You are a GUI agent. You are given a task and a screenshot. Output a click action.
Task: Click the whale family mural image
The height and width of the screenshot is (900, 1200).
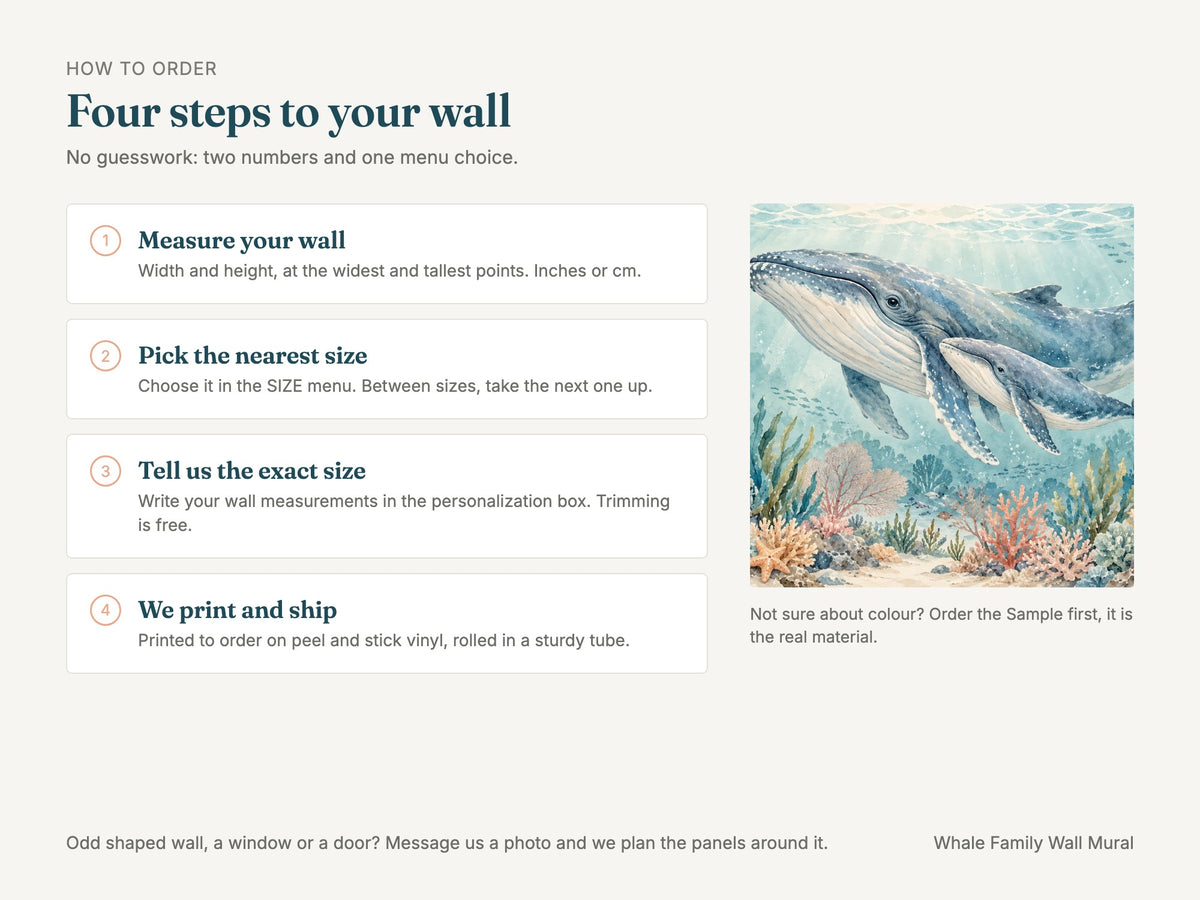coord(942,395)
